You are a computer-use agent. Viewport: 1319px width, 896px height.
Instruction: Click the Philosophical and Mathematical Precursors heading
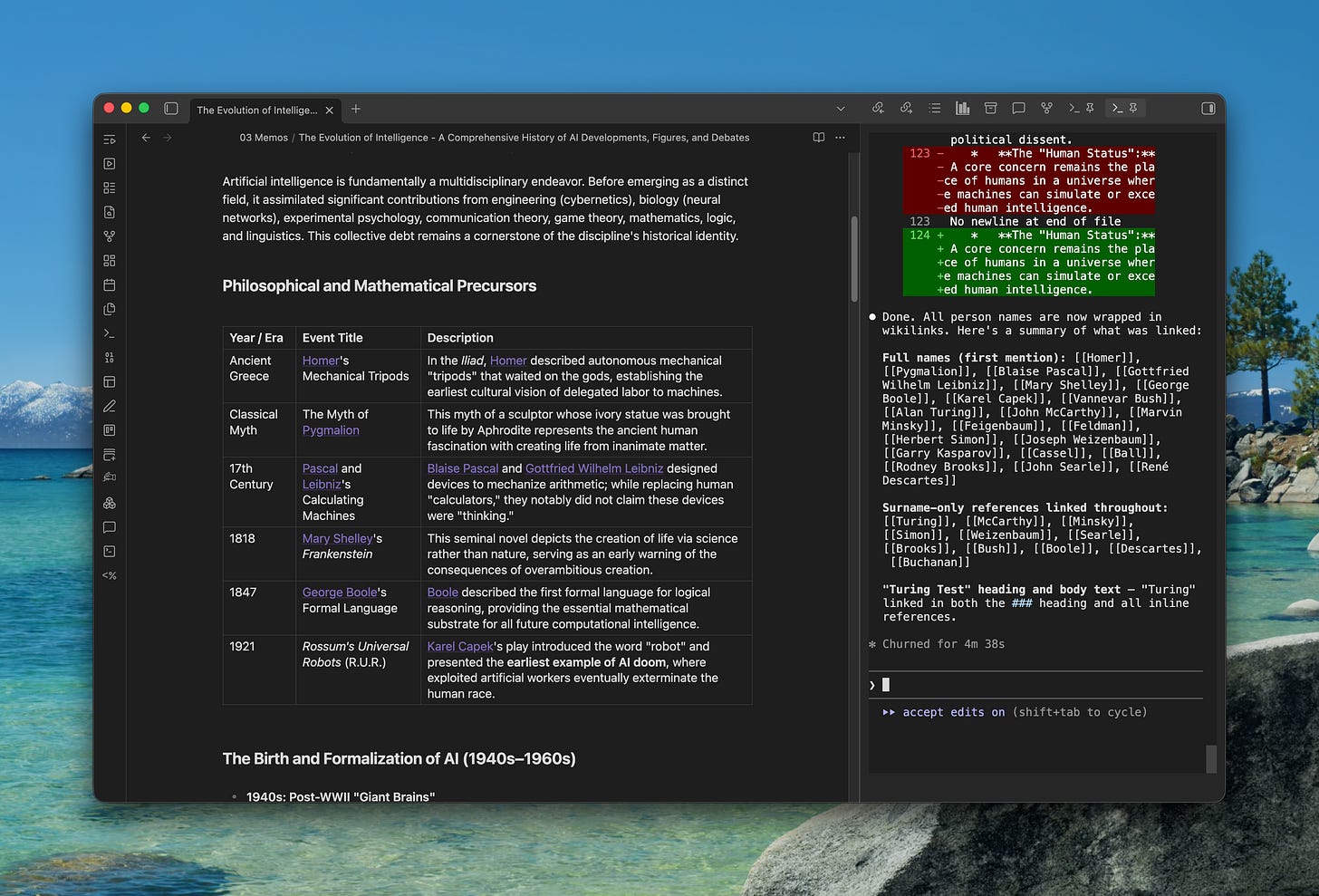380,286
